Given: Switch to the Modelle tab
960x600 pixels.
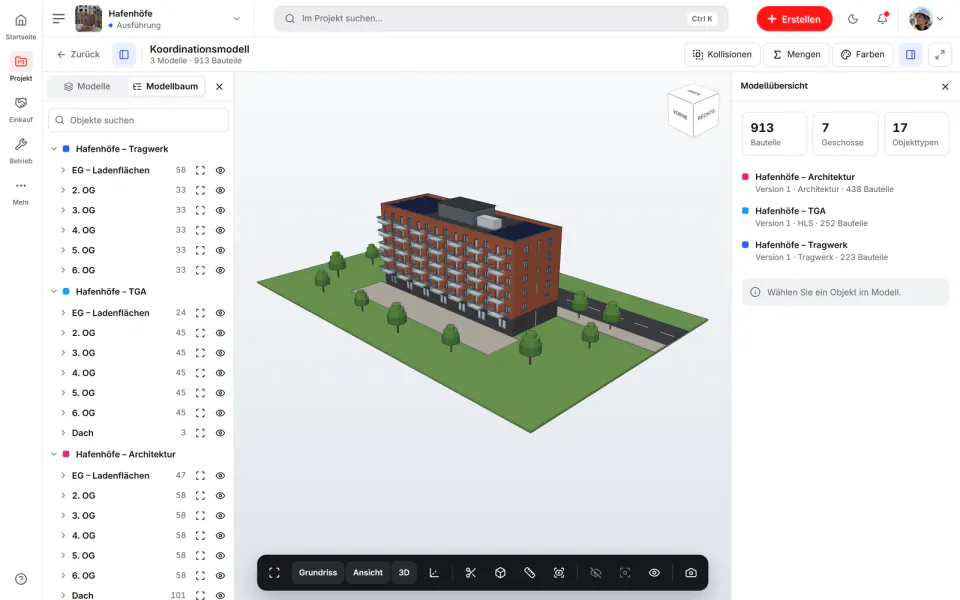Looking at the screenshot, I should coord(87,86).
